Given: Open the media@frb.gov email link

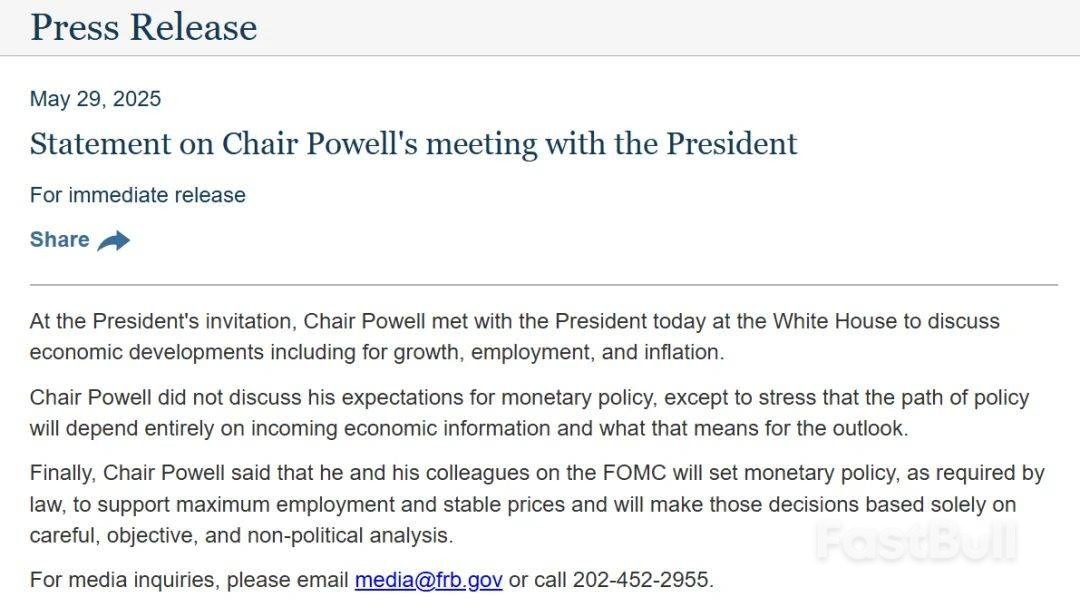Looking at the screenshot, I should pos(428,580).
